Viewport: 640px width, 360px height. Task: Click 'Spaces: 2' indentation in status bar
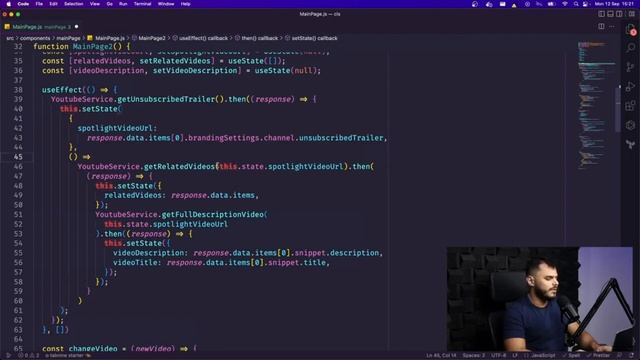[x=473, y=356]
